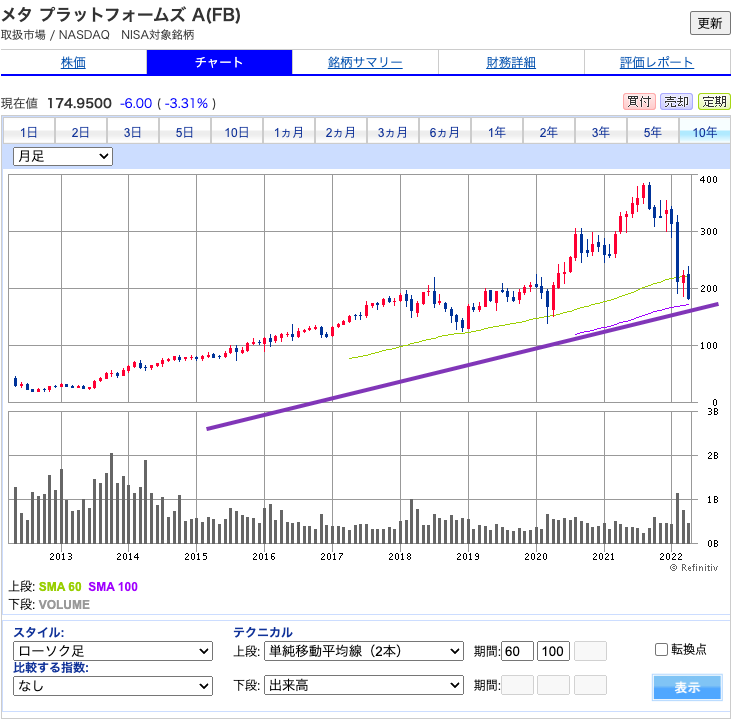The width and height of the screenshot is (736, 724).
Task: Open the 株価 tab
Action: point(73,62)
